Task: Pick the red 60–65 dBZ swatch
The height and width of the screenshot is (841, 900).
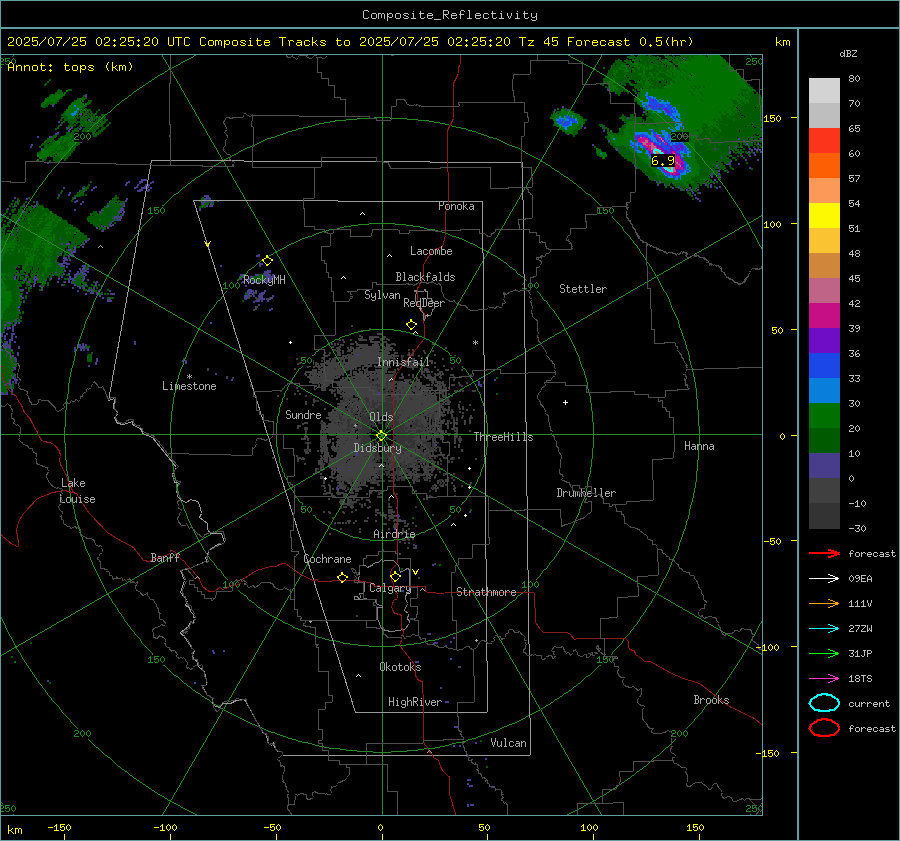Action: 824,140
